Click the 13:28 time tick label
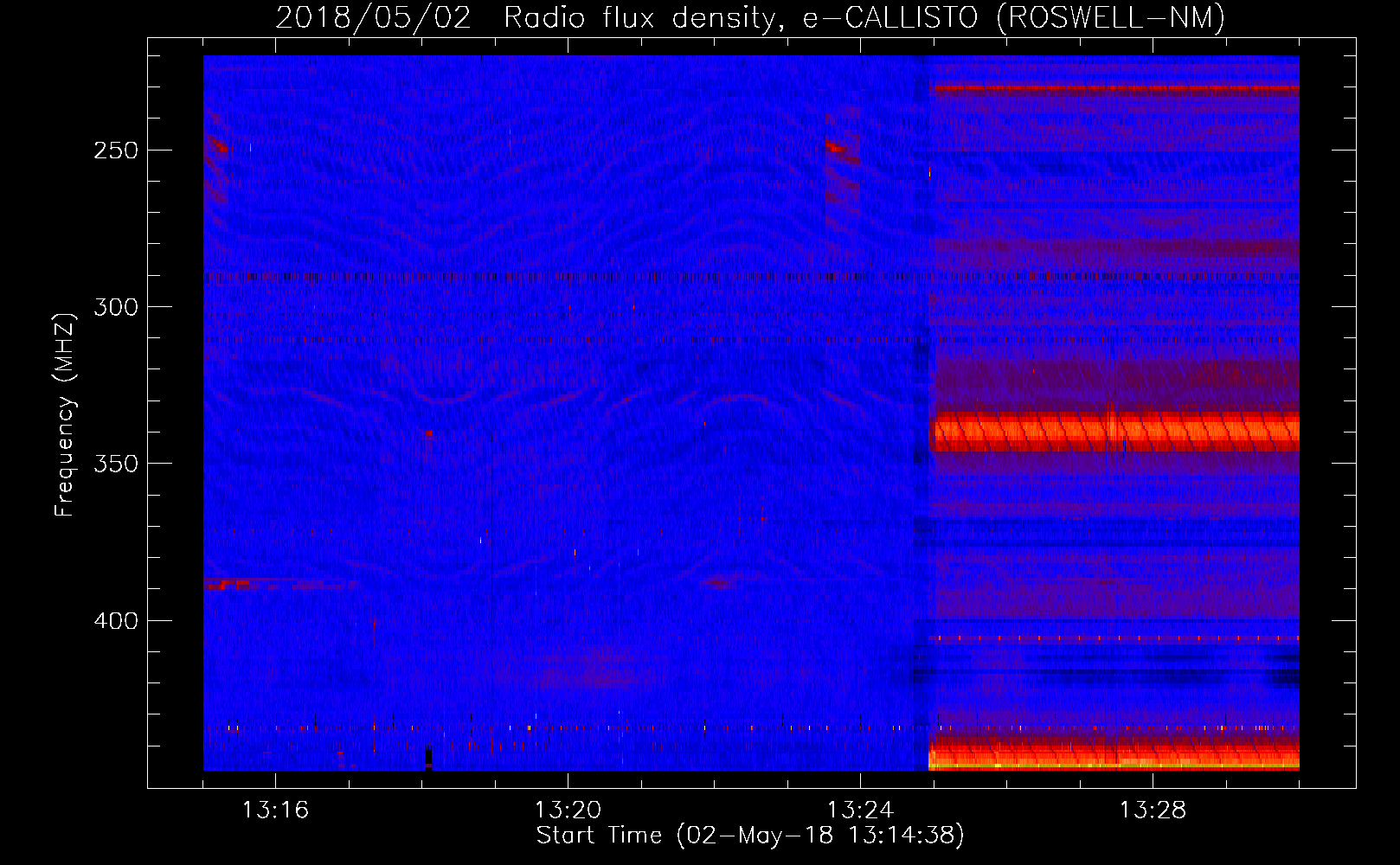 coord(1153,811)
